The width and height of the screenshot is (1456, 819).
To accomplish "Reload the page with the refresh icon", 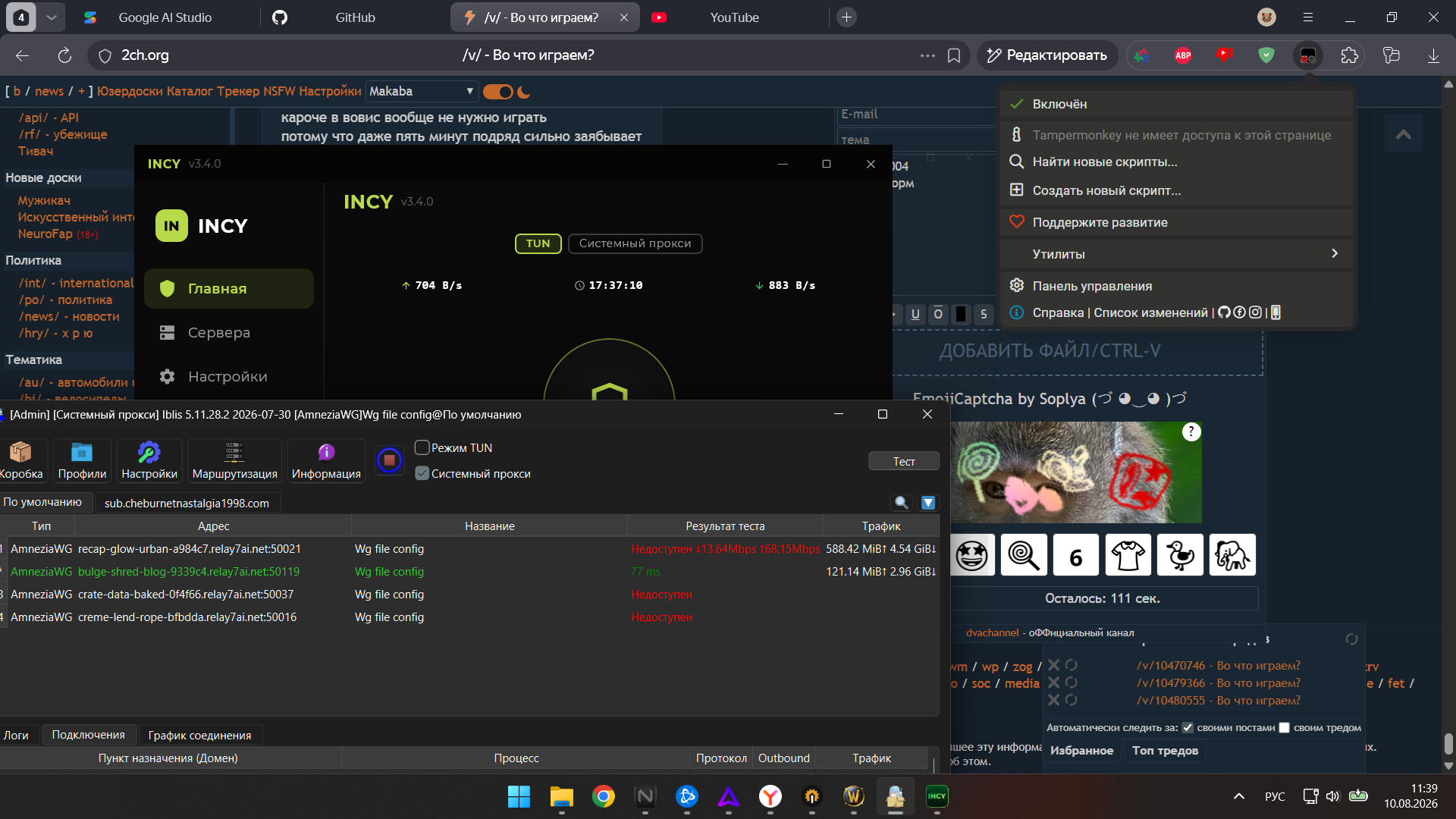I will (x=64, y=55).
